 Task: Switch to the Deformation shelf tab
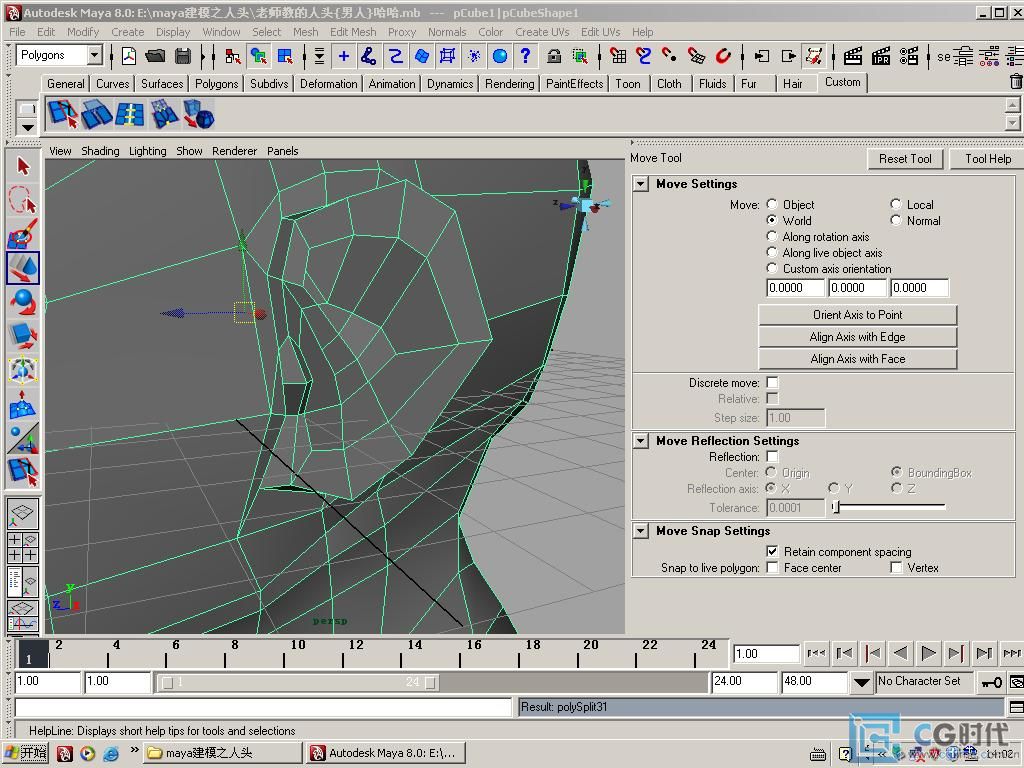(x=328, y=84)
